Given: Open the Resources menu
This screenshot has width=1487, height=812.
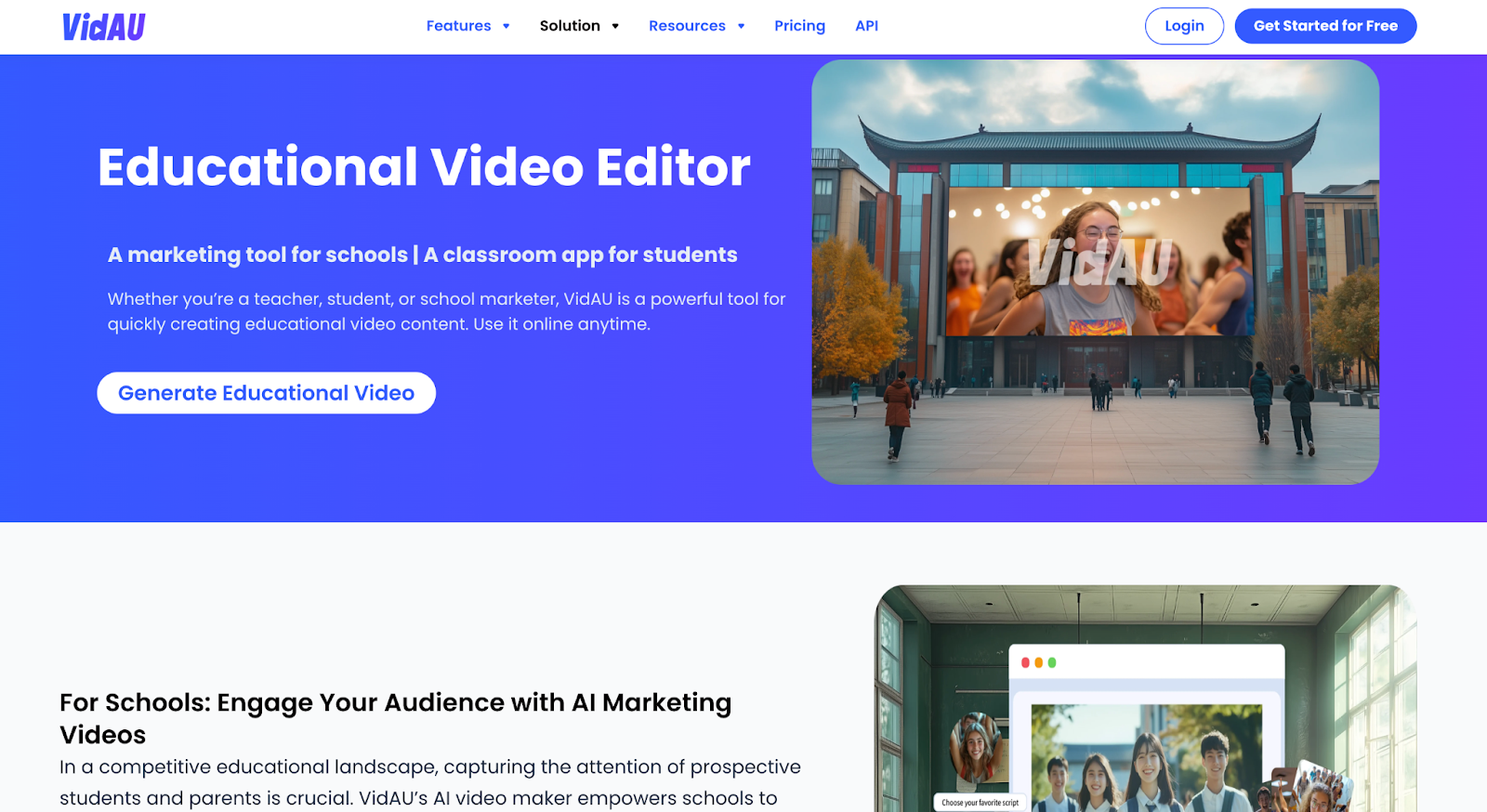Looking at the screenshot, I should [x=687, y=26].
